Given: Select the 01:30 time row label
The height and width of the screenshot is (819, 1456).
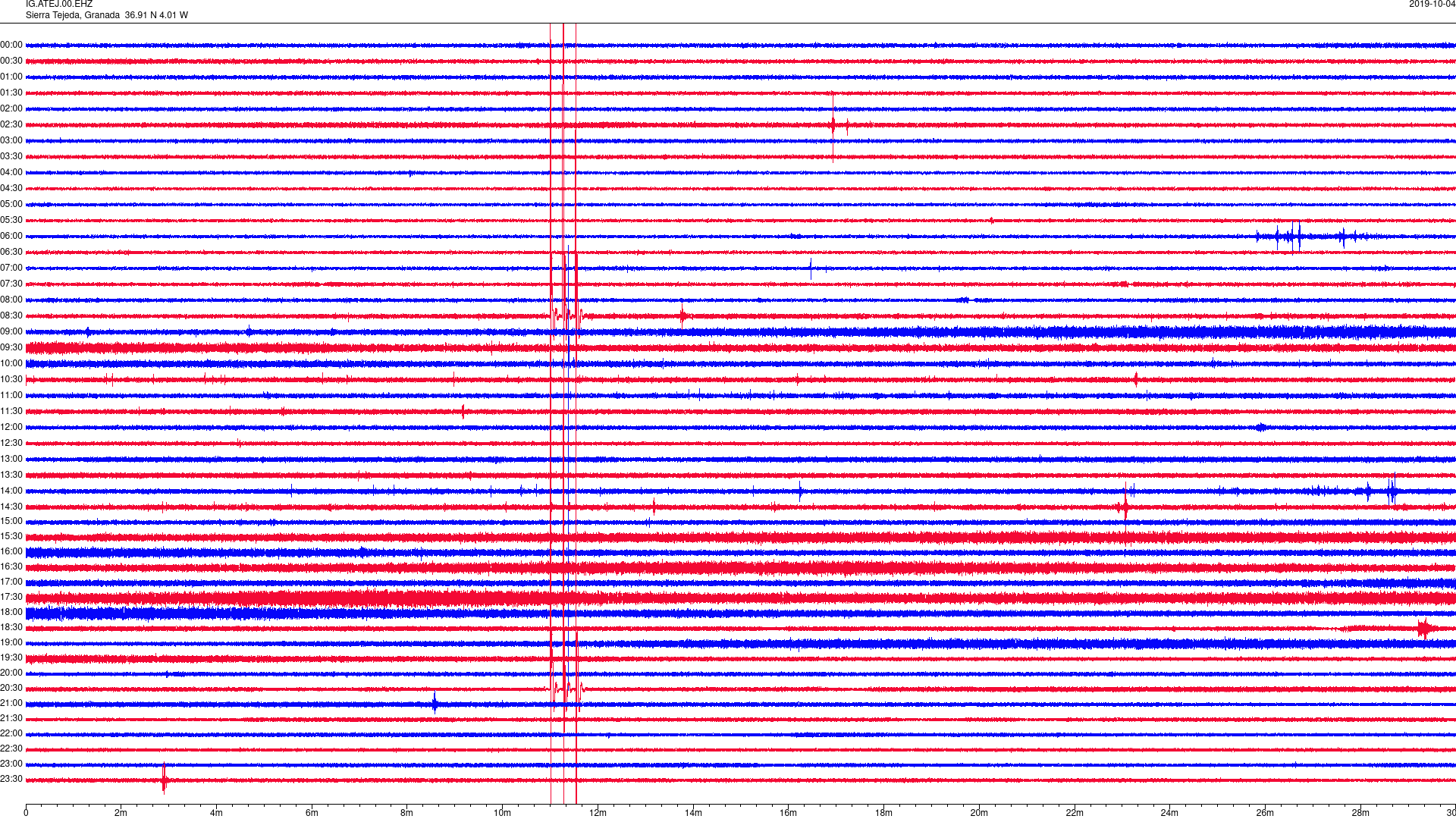Looking at the screenshot, I should coord(11,93).
